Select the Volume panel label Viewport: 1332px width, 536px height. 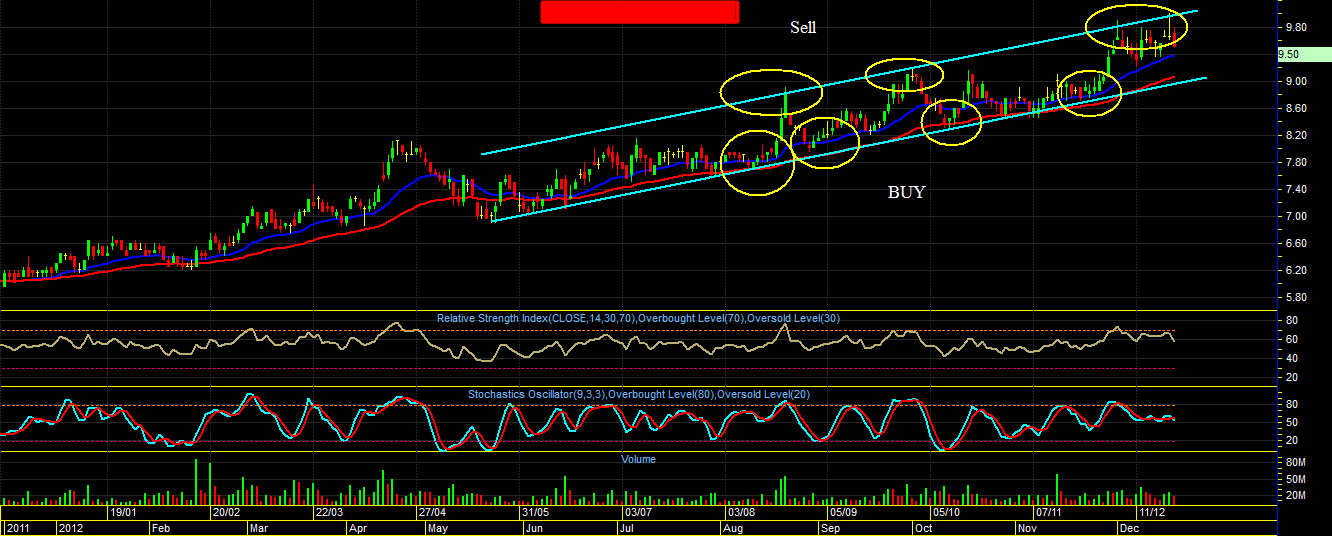[639, 459]
